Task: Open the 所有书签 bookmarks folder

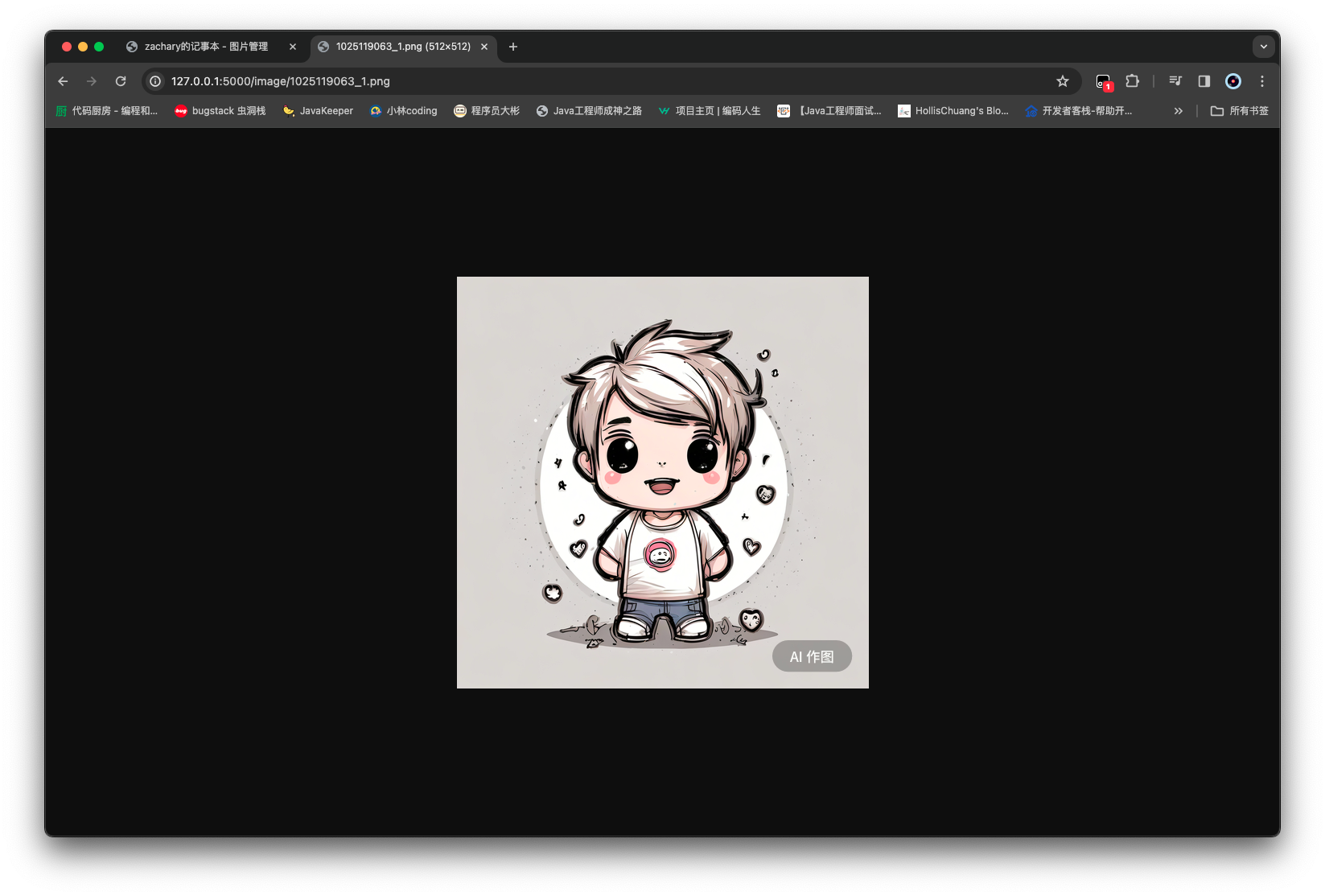Action: tap(1240, 111)
